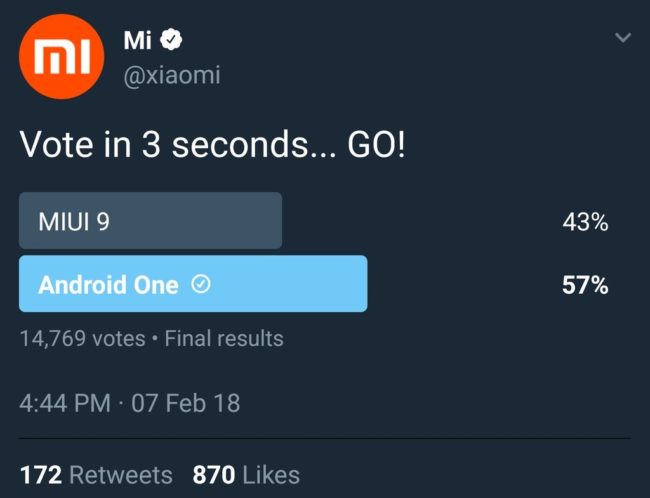Click the Mi account name
The width and height of the screenshot is (650, 498).
(137, 40)
